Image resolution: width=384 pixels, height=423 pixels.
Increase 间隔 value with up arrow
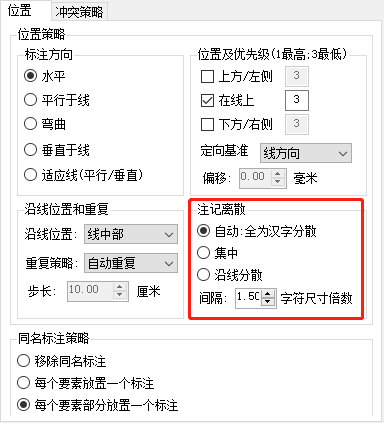pos(267,294)
